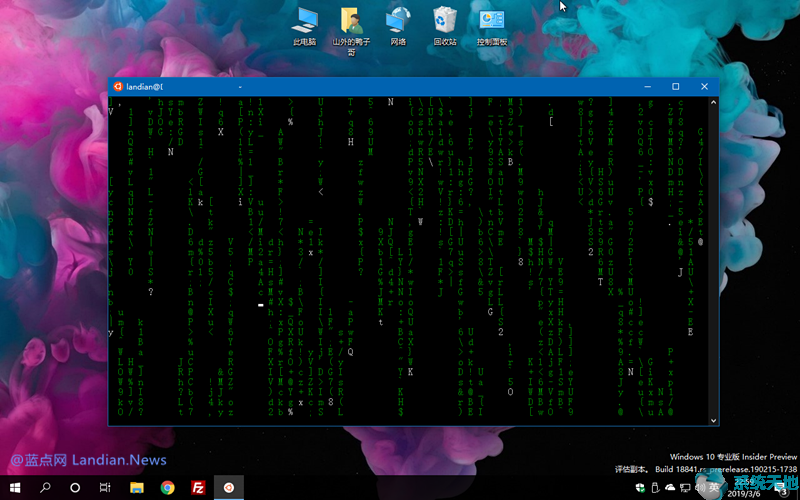Image resolution: width=800 pixels, height=500 pixels.
Task: Click terminal scrollbar down arrow
Action: 713,420
